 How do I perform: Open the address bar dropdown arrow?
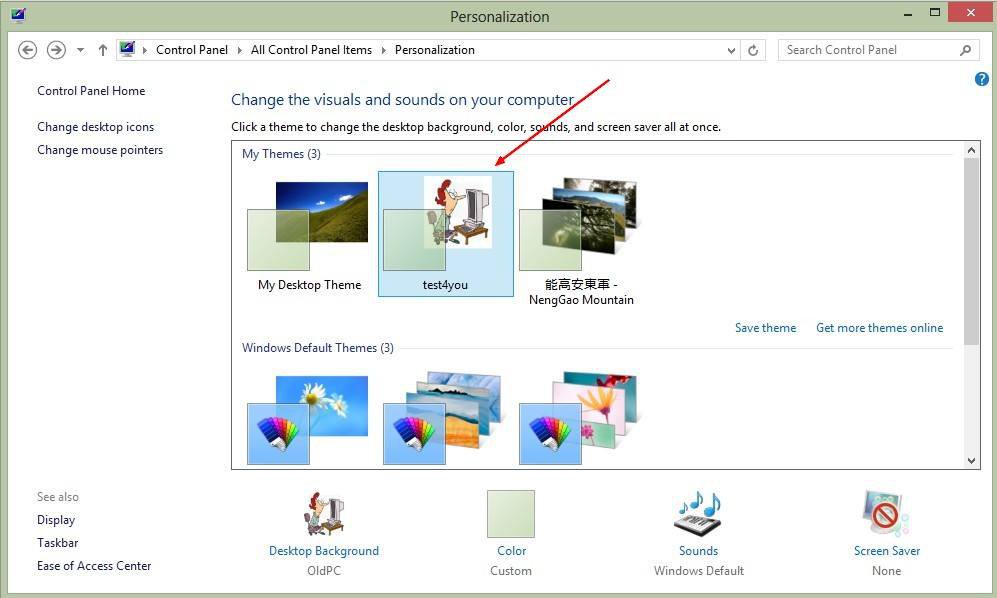pos(731,49)
